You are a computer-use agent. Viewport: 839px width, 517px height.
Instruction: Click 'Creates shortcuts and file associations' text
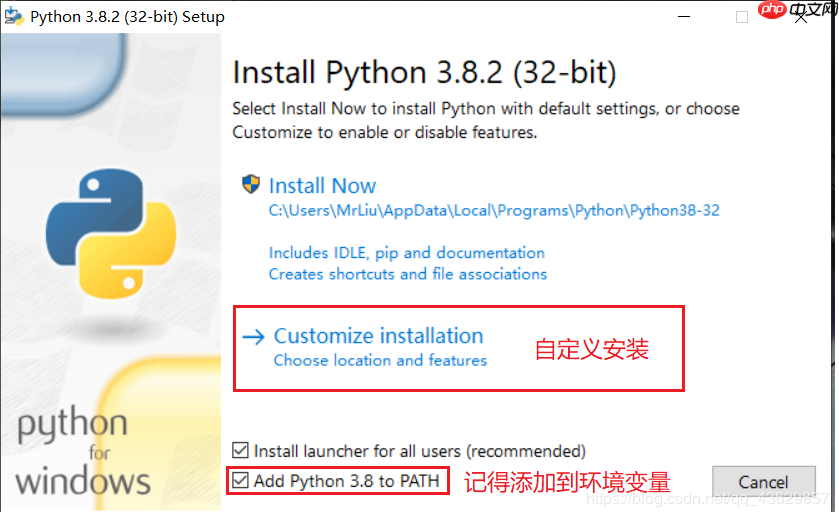coord(408,274)
